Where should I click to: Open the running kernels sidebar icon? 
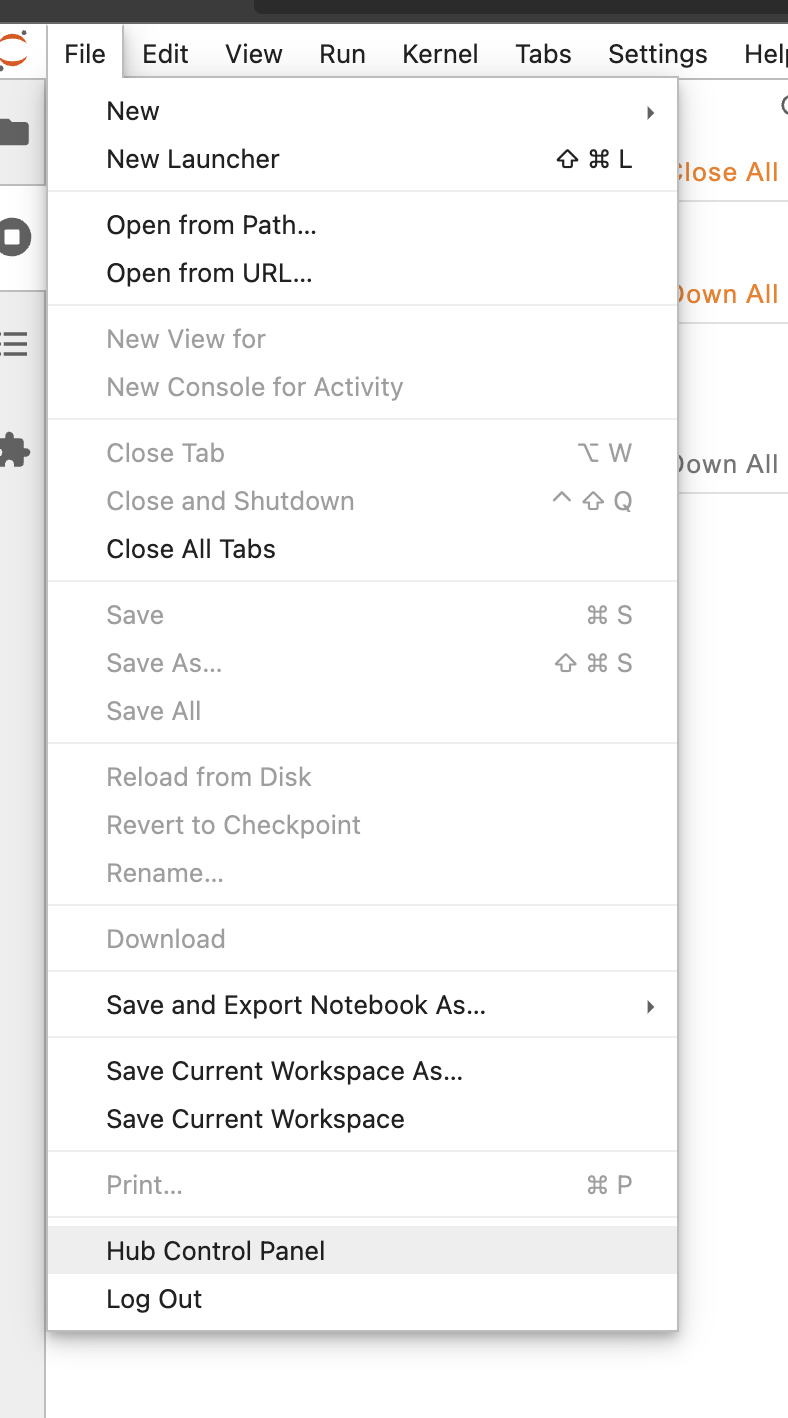coord(14,238)
